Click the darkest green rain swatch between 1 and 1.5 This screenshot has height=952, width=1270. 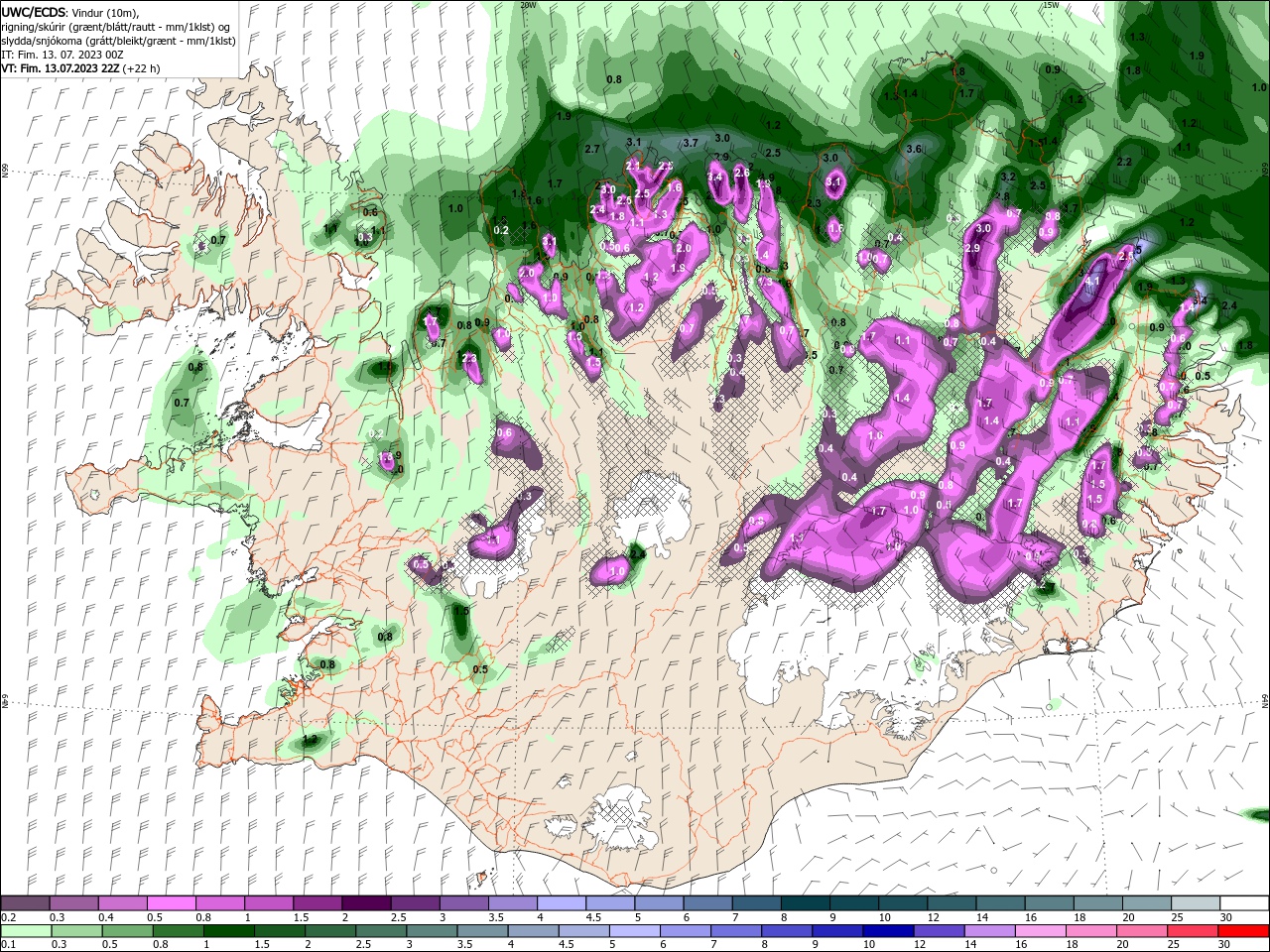point(228,931)
